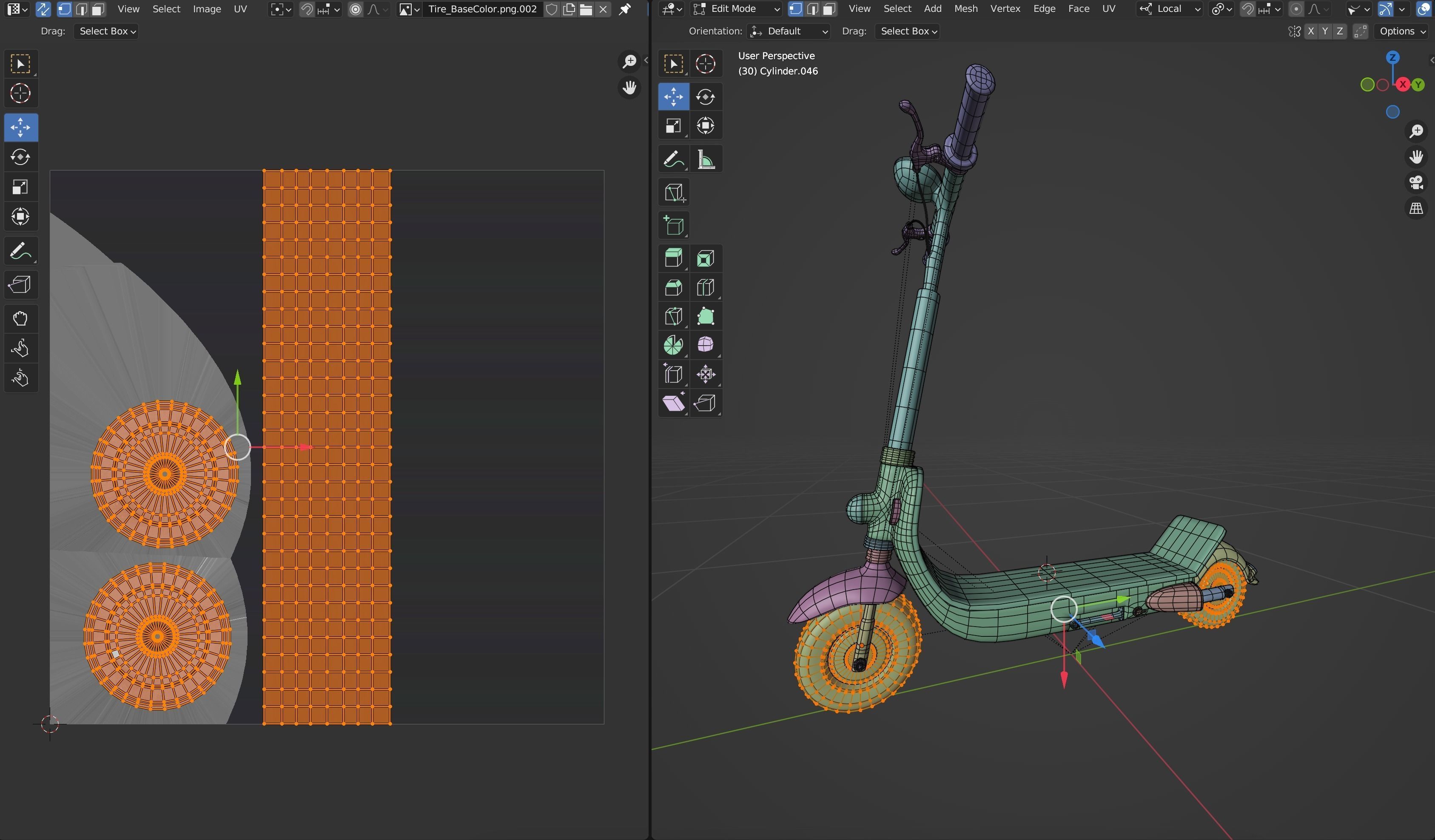
Task: Select the Annotate tool in UV editor
Action: pos(20,251)
